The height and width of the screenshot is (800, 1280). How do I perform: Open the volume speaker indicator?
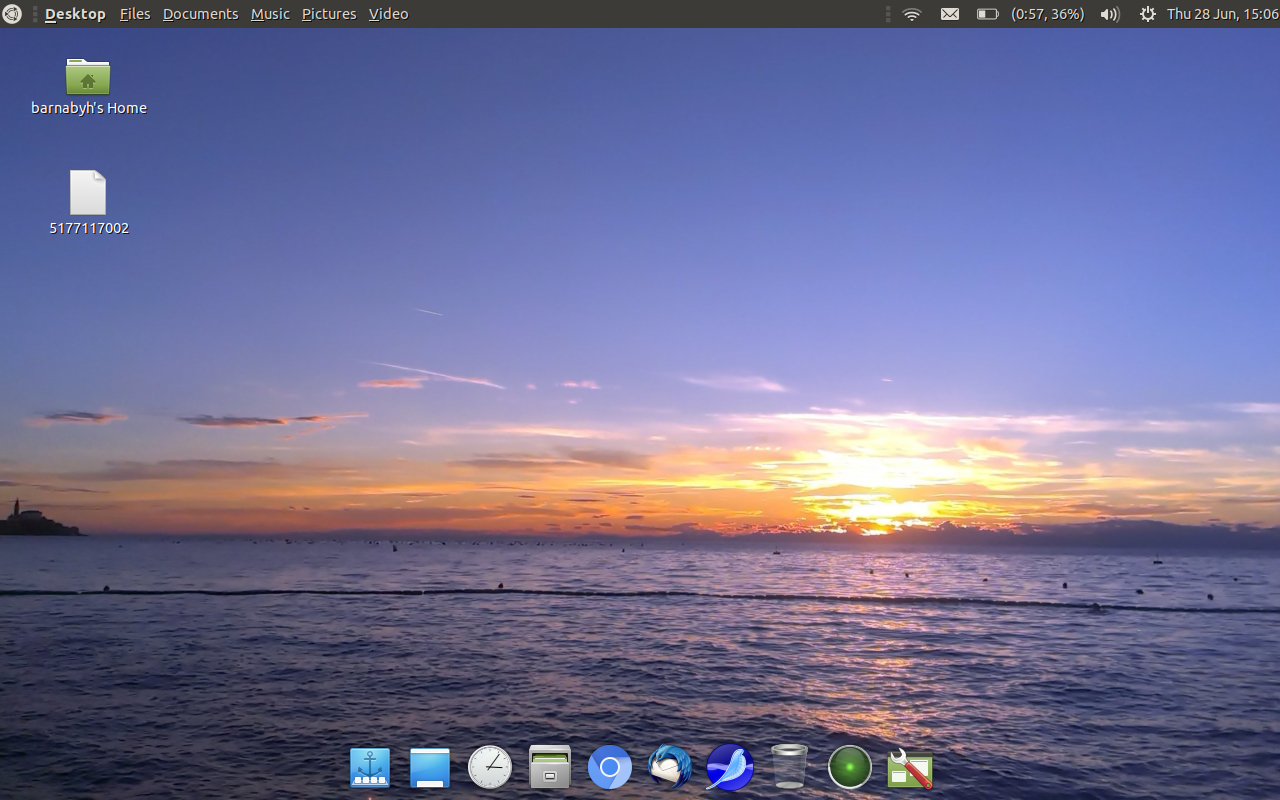[1110, 14]
